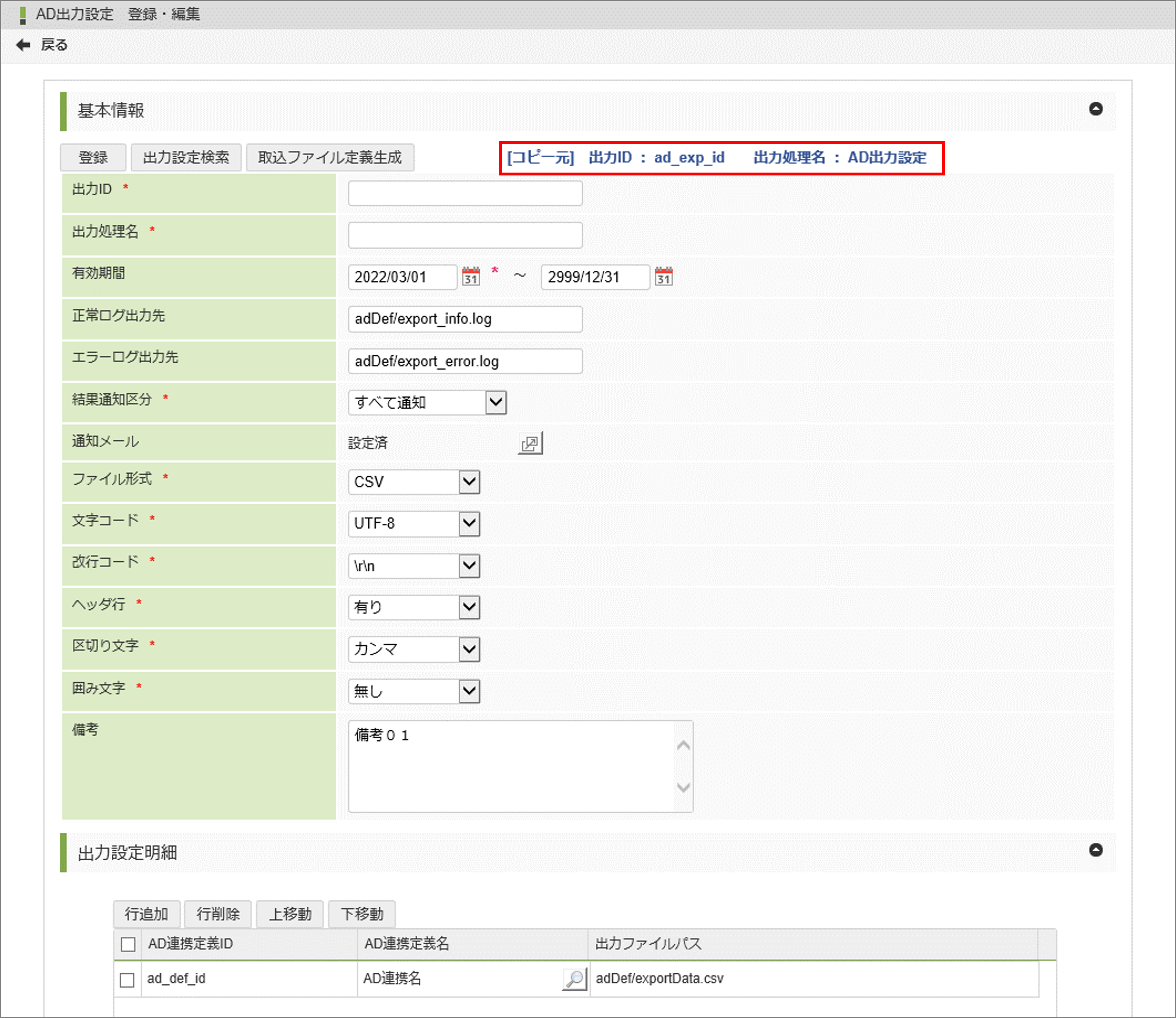Collapse the 出力設定明細 section

(1095, 850)
